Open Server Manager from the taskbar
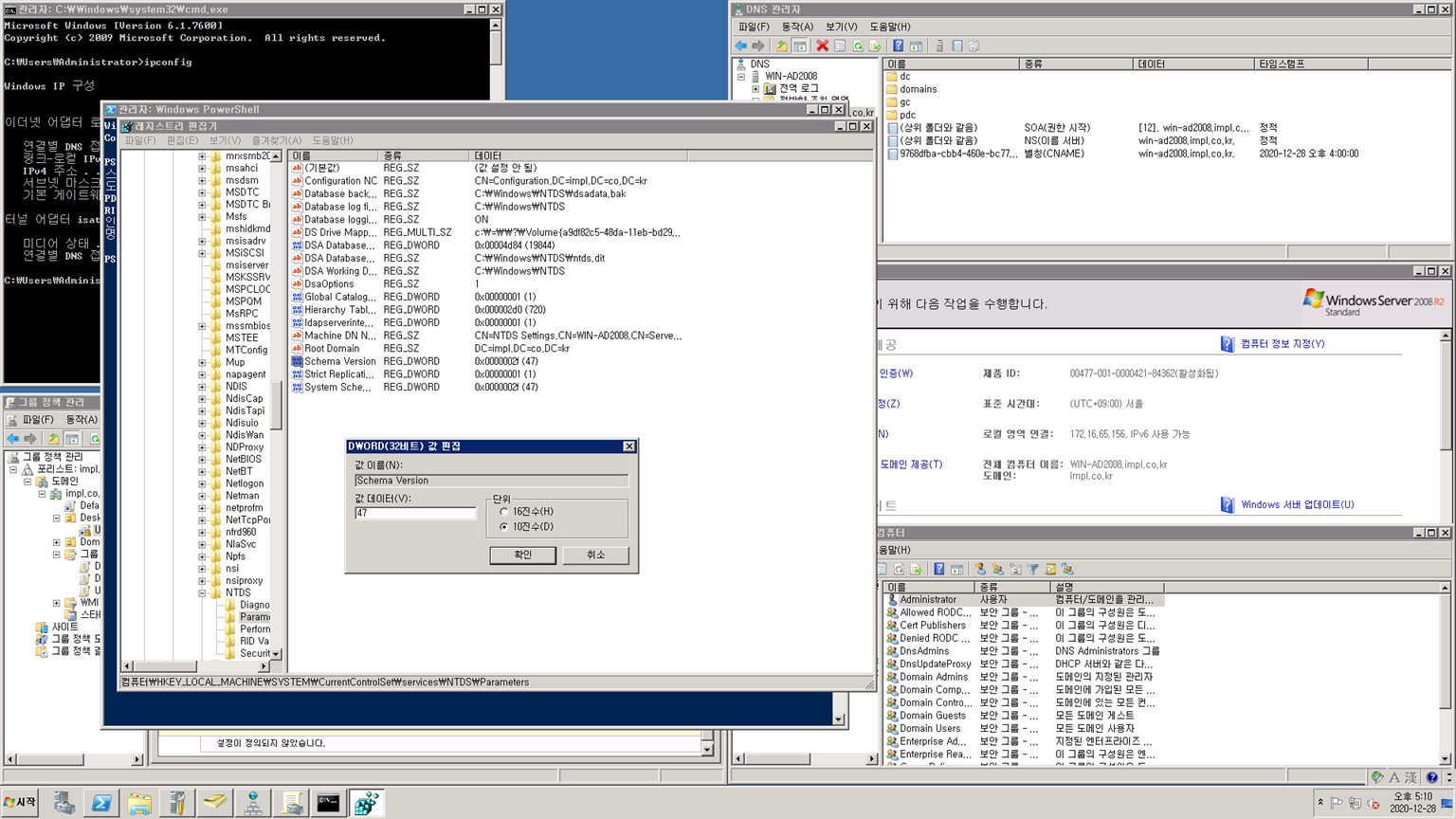The image size is (1456, 819). coord(64,803)
